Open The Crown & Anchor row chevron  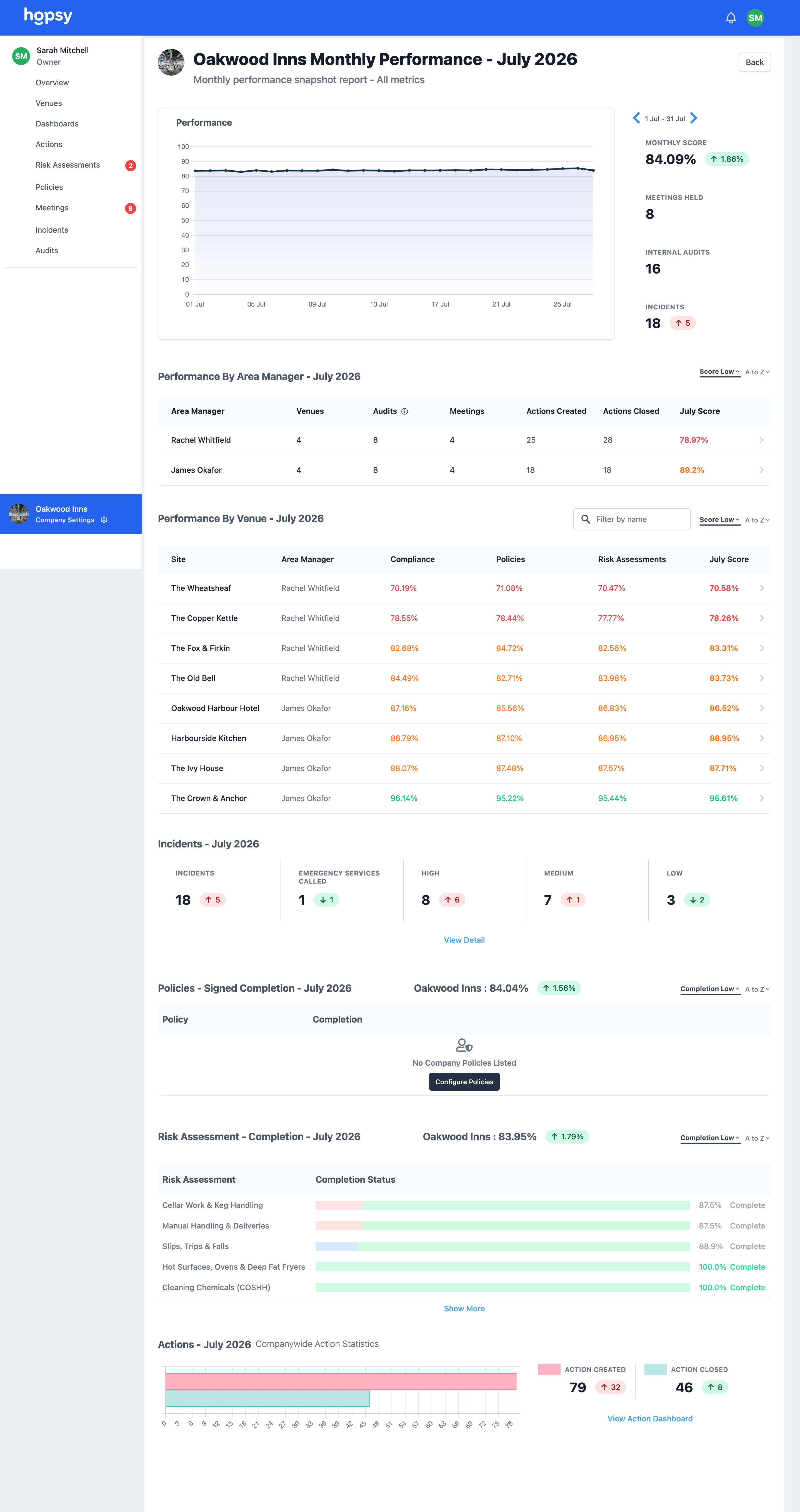click(x=762, y=798)
